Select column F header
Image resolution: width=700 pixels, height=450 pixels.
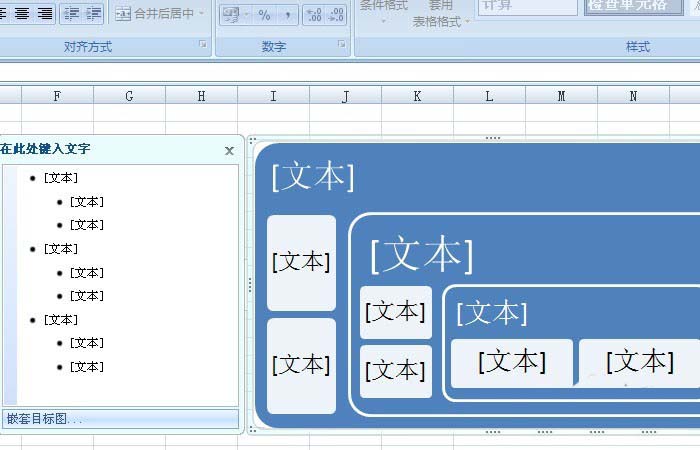(x=58, y=96)
